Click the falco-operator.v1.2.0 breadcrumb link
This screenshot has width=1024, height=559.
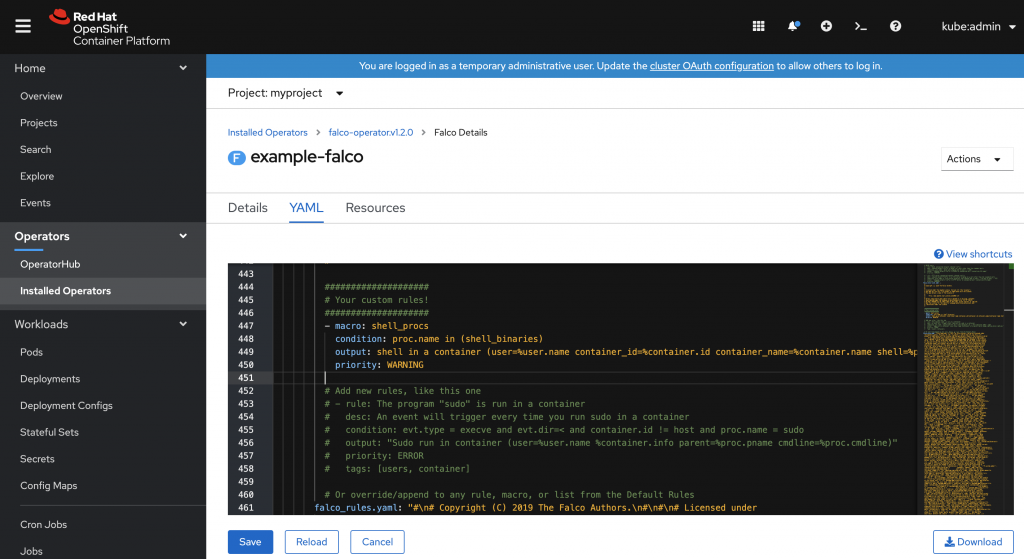(370, 133)
